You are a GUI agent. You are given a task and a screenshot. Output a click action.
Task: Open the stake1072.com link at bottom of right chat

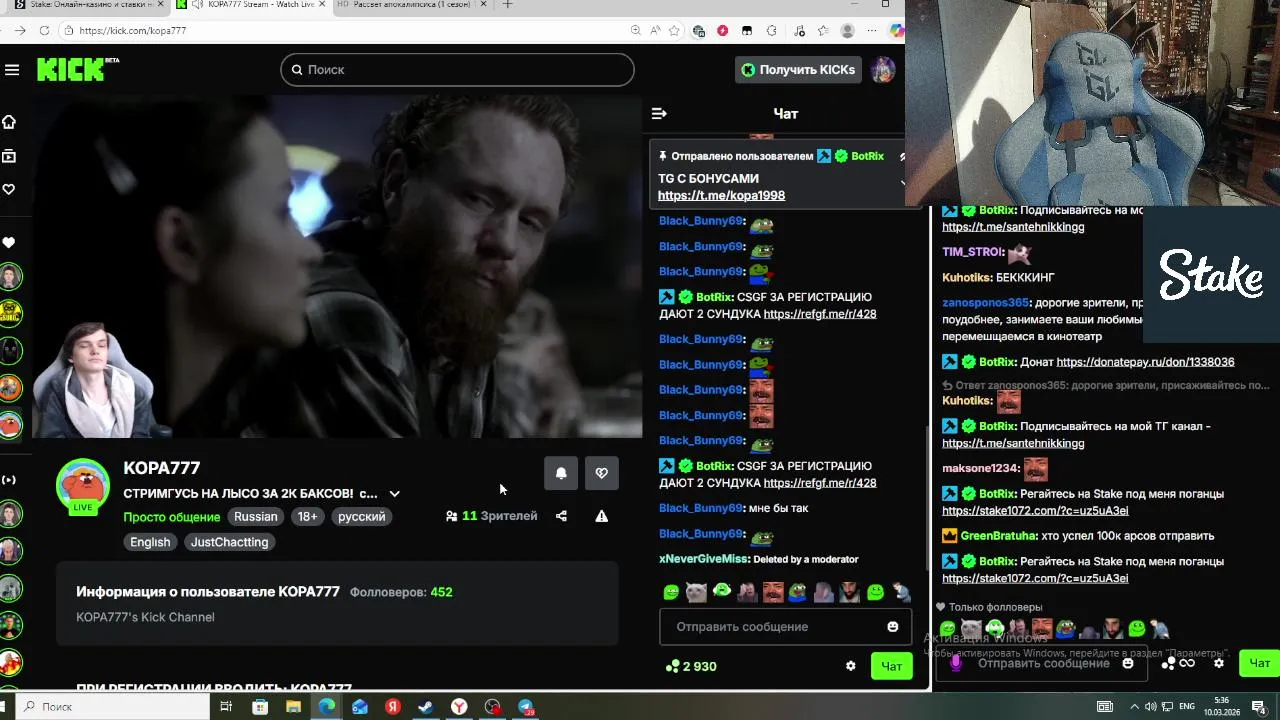coord(1035,579)
